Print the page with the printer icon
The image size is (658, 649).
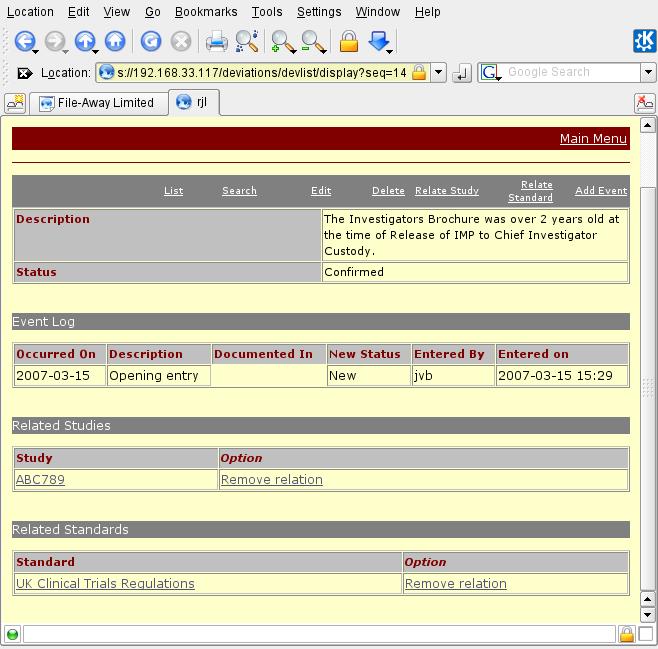click(217, 42)
